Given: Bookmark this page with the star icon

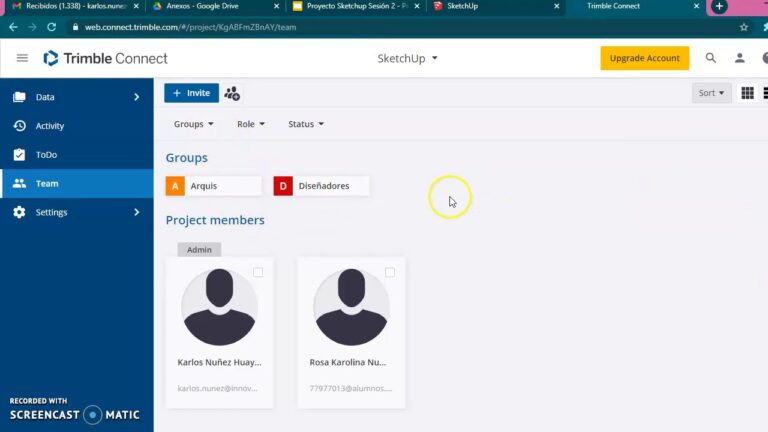Looking at the screenshot, I should point(743,27).
